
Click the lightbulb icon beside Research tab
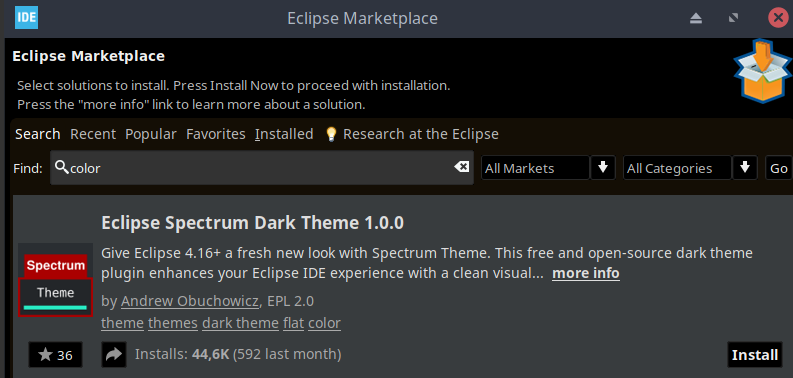point(331,134)
